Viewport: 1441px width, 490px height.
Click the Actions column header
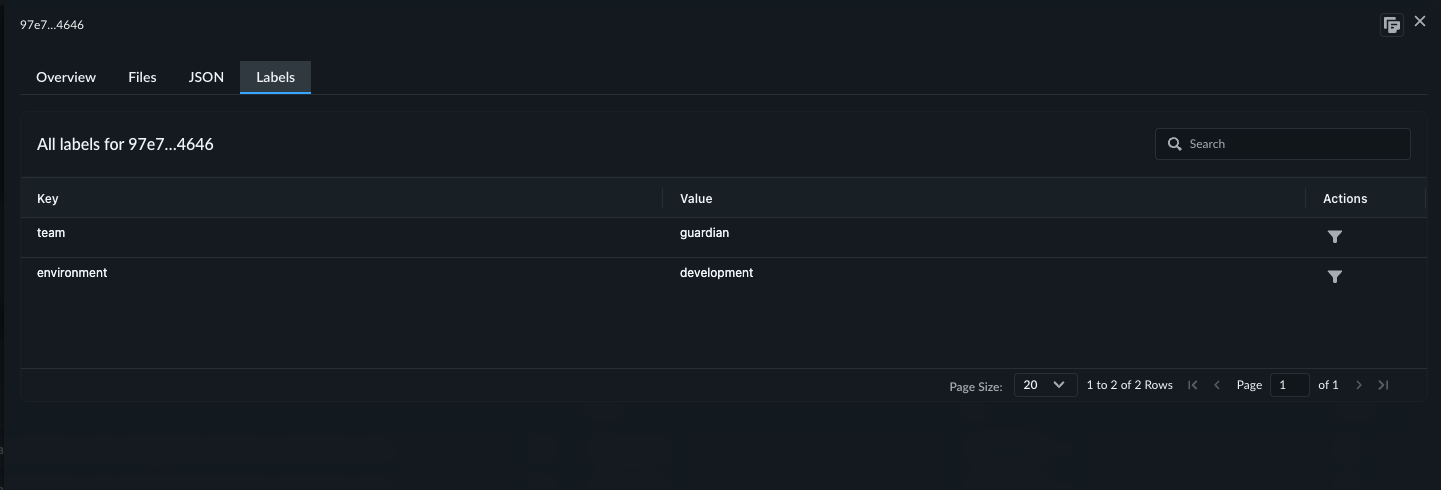pos(1344,199)
